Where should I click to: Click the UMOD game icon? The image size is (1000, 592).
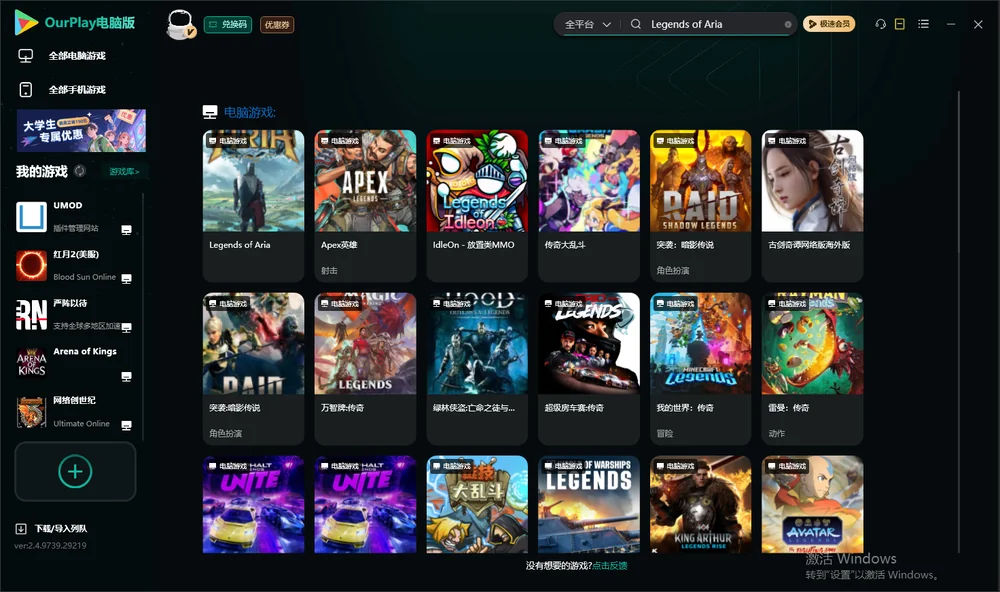(x=31, y=217)
